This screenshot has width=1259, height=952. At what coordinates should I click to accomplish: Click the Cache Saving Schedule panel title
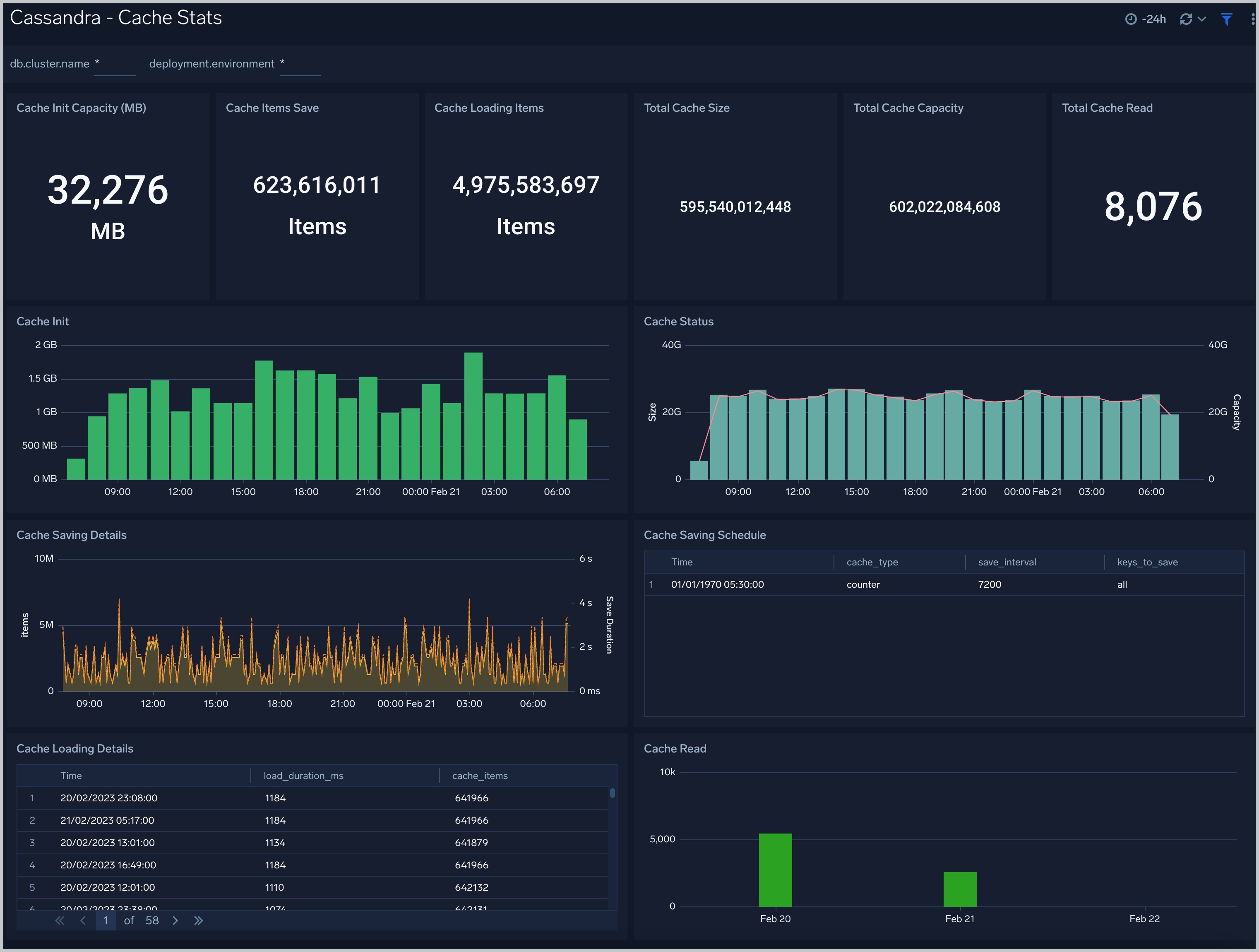705,535
